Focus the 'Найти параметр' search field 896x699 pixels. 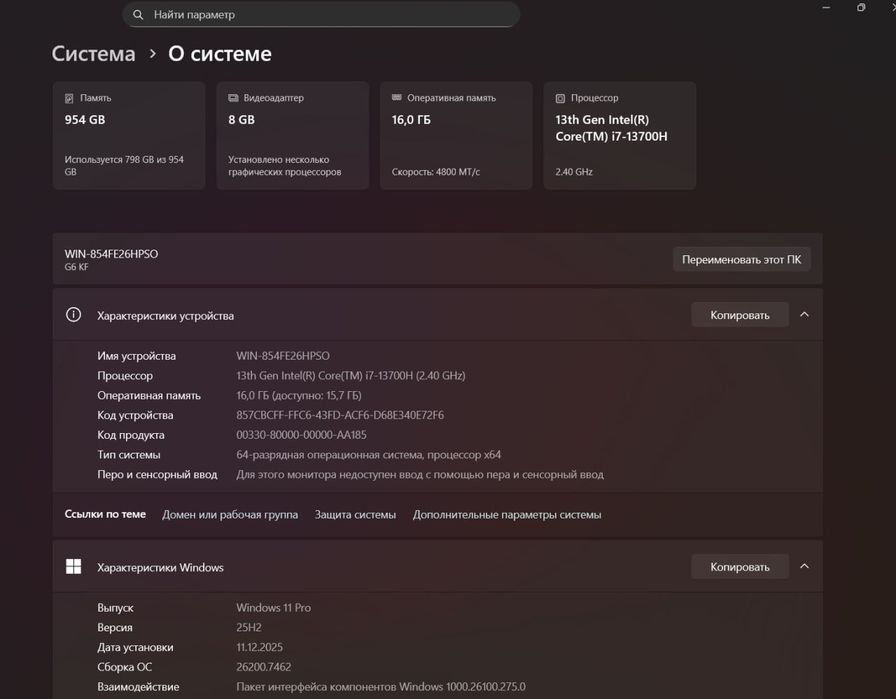321,14
